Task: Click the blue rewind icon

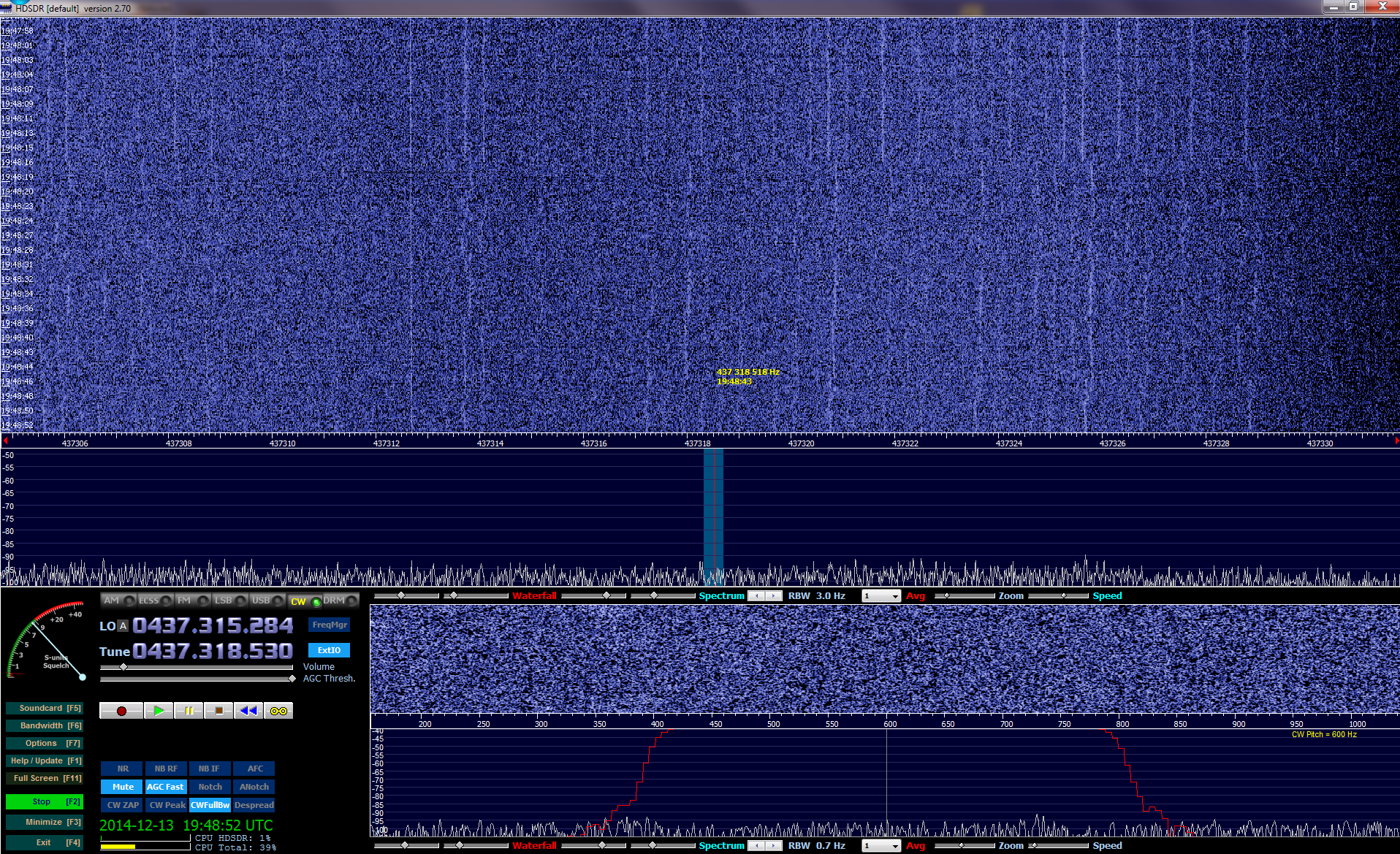Action: (x=248, y=711)
